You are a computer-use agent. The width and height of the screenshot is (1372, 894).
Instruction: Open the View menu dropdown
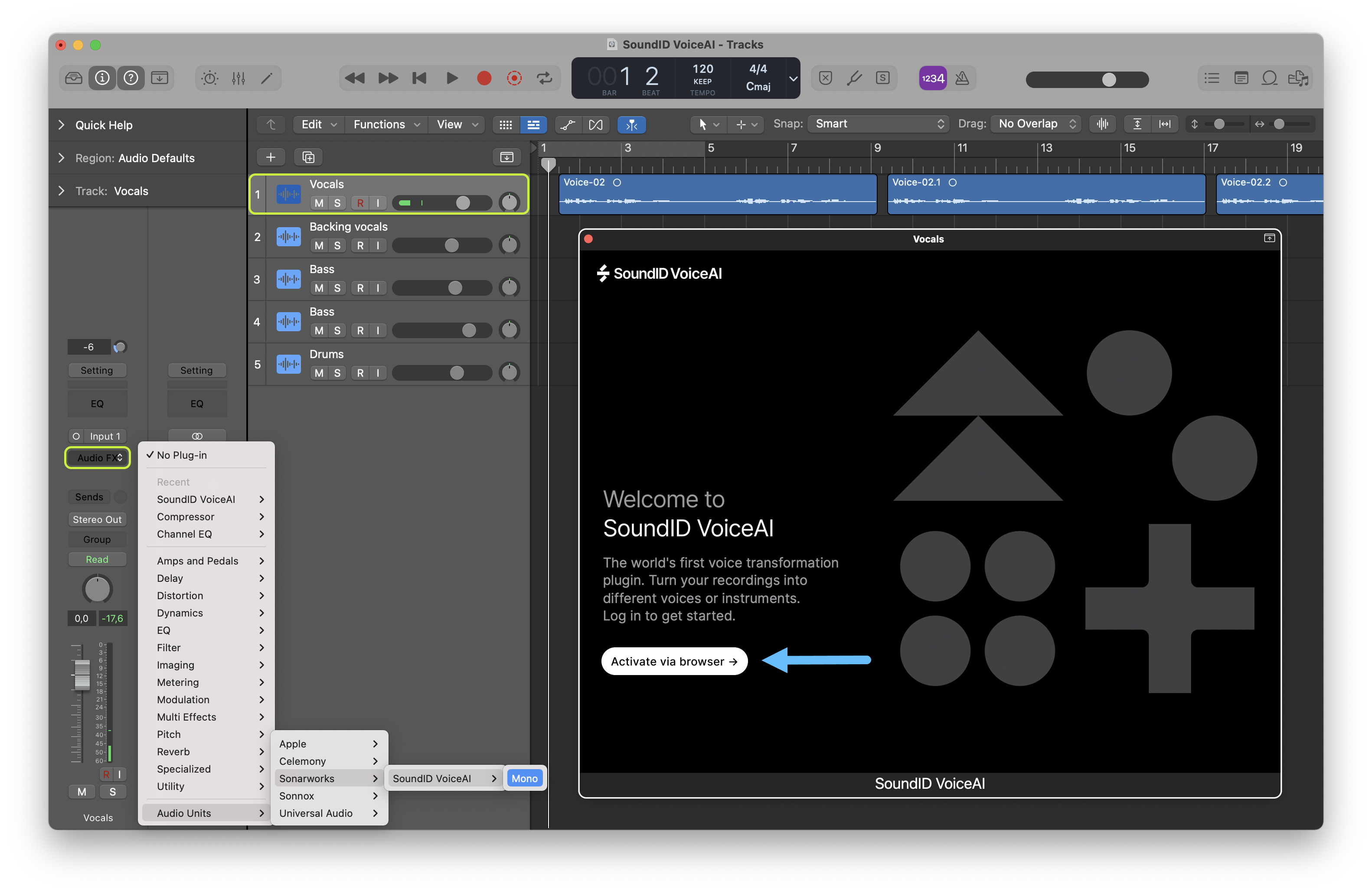click(x=457, y=124)
